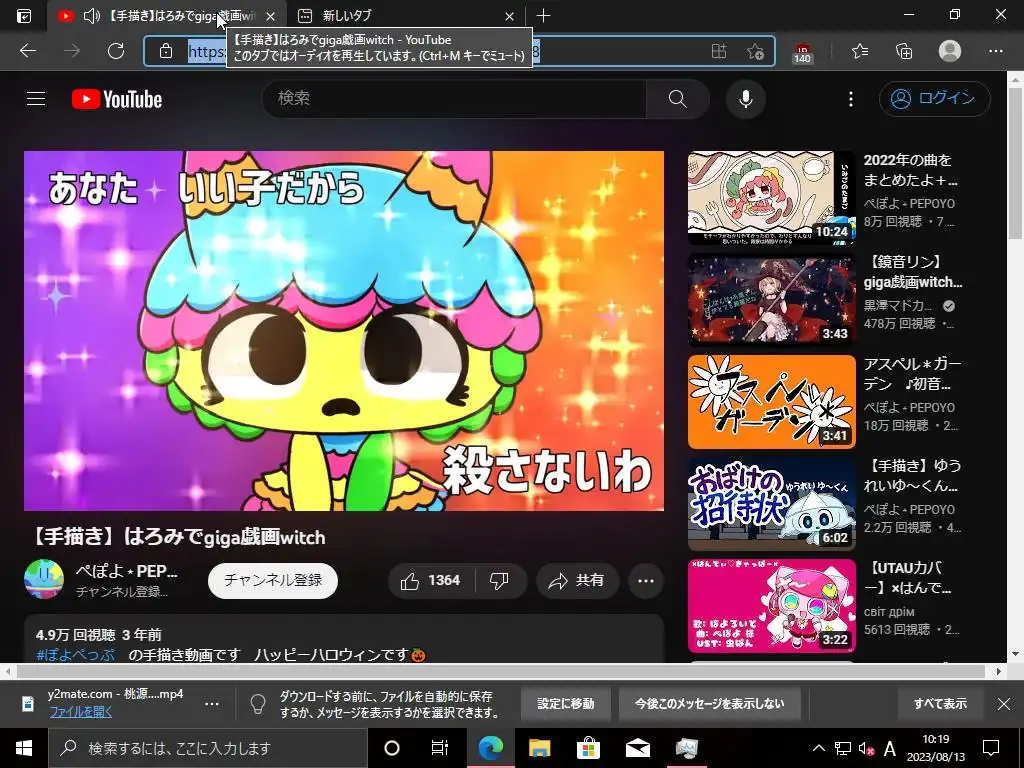Open the ぺぽよ channel avatar

[x=44, y=579]
